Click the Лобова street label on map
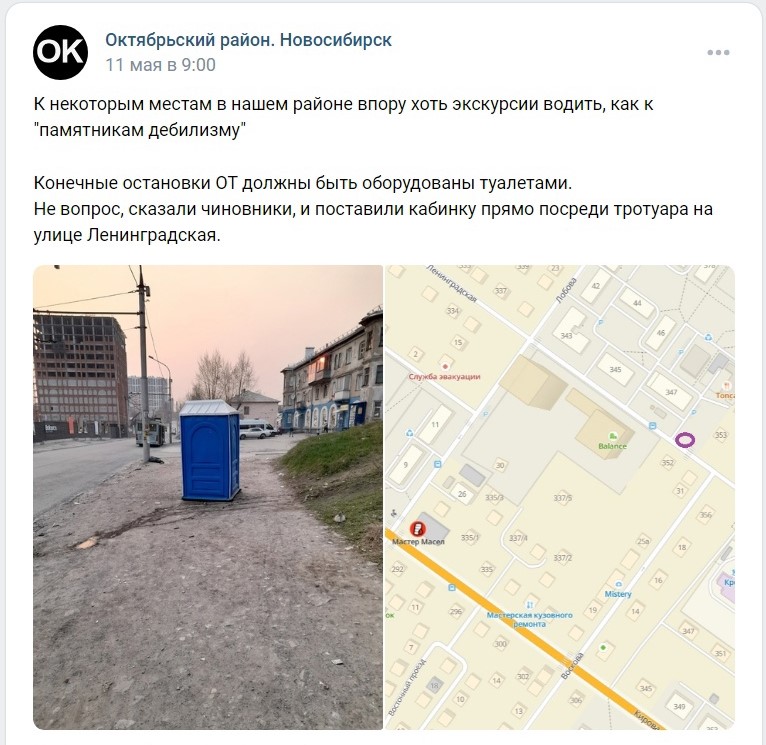The width and height of the screenshot is (766, 745). click(x=567, y=291)
